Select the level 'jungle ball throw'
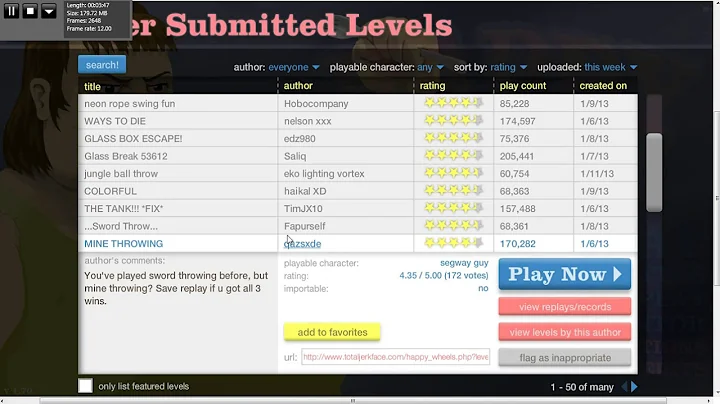The image size is (720, 404). [x=121, y=174]
